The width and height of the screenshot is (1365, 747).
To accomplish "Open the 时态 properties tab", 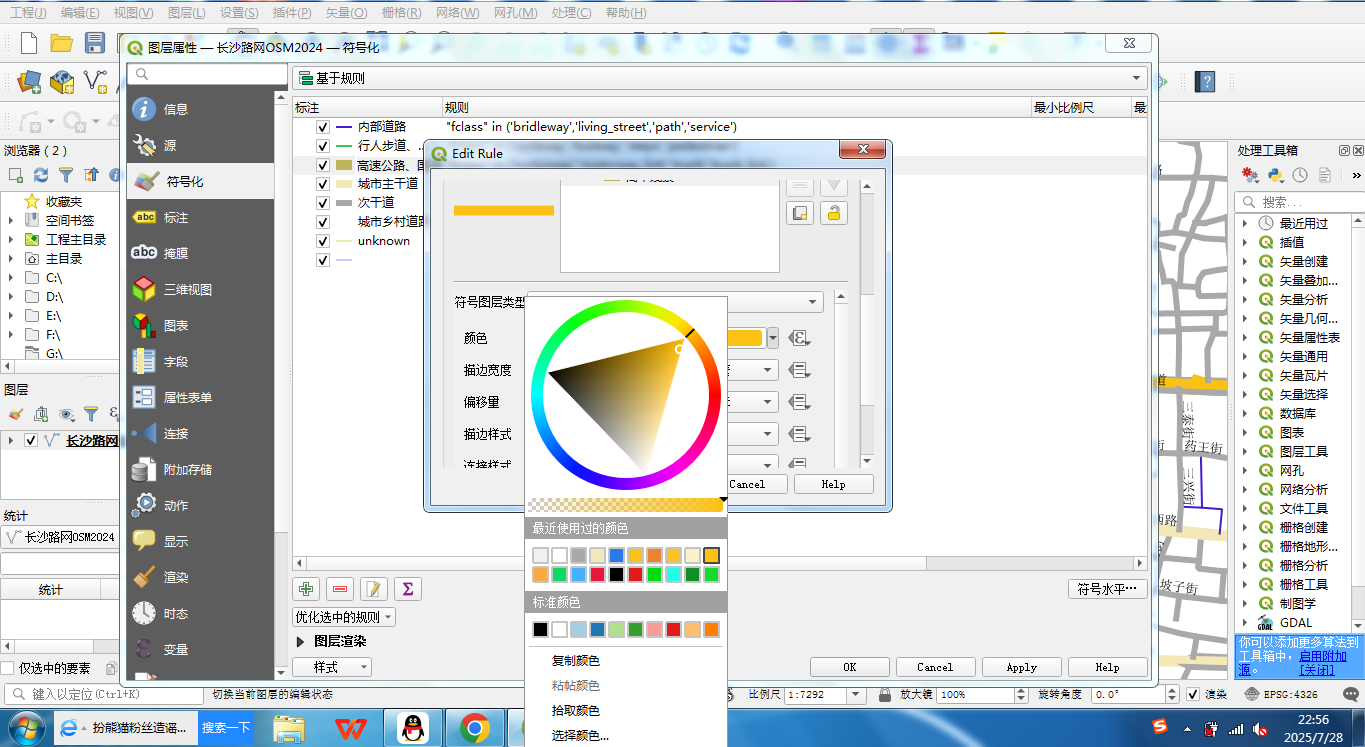I will [200, 613].
